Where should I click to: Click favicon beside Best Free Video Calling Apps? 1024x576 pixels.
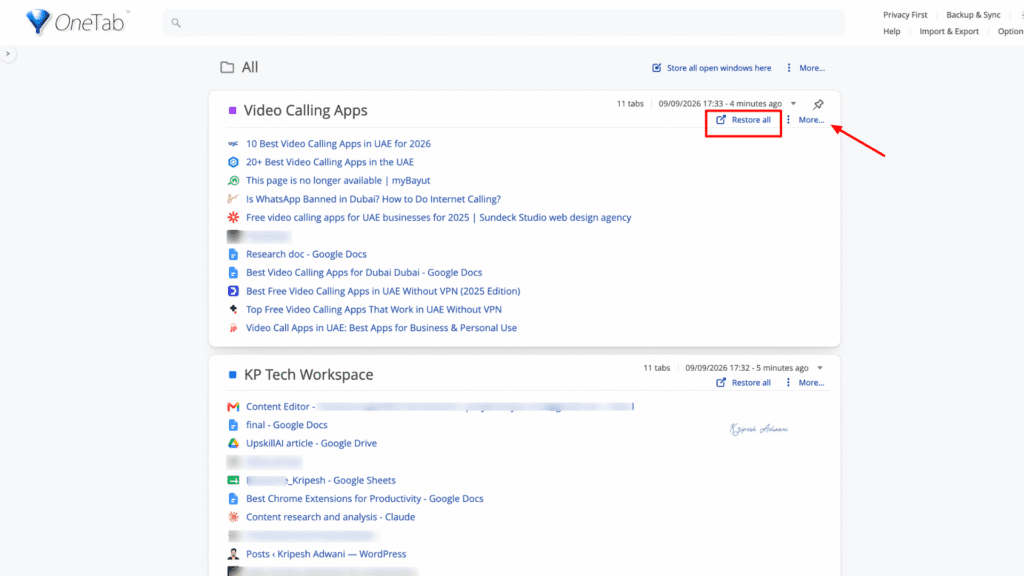pos(233,291)
